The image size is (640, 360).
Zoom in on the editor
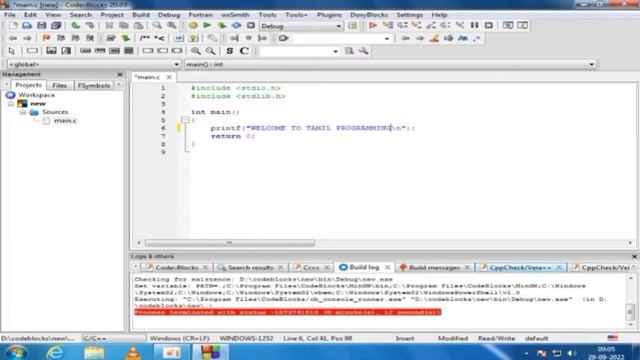tap(196, 51)
